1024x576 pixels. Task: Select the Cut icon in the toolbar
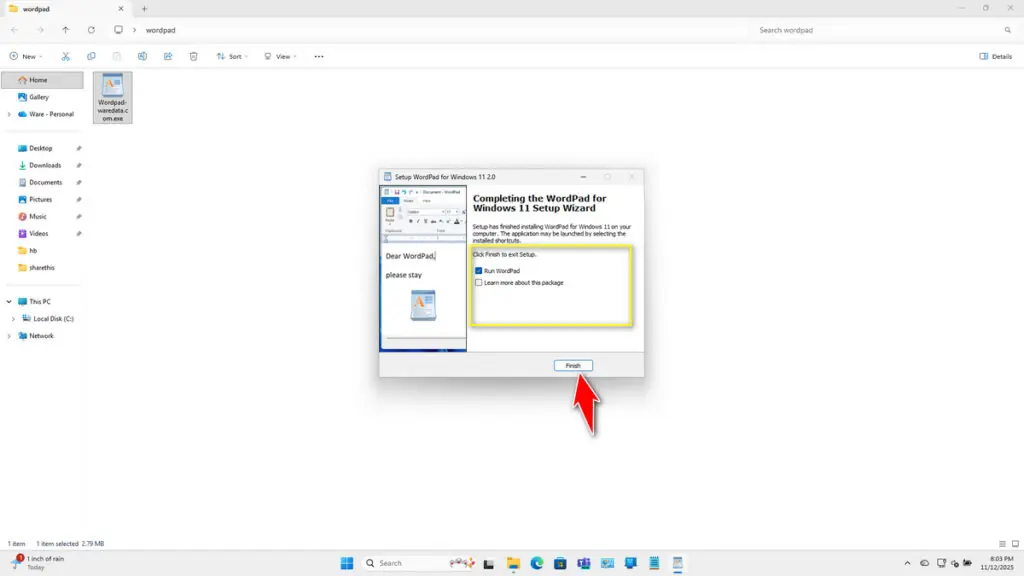(x=66, y=56)
